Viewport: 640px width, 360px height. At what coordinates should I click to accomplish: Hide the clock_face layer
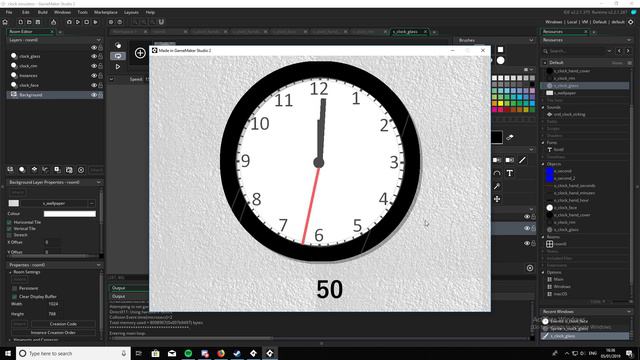click(94, 85)
